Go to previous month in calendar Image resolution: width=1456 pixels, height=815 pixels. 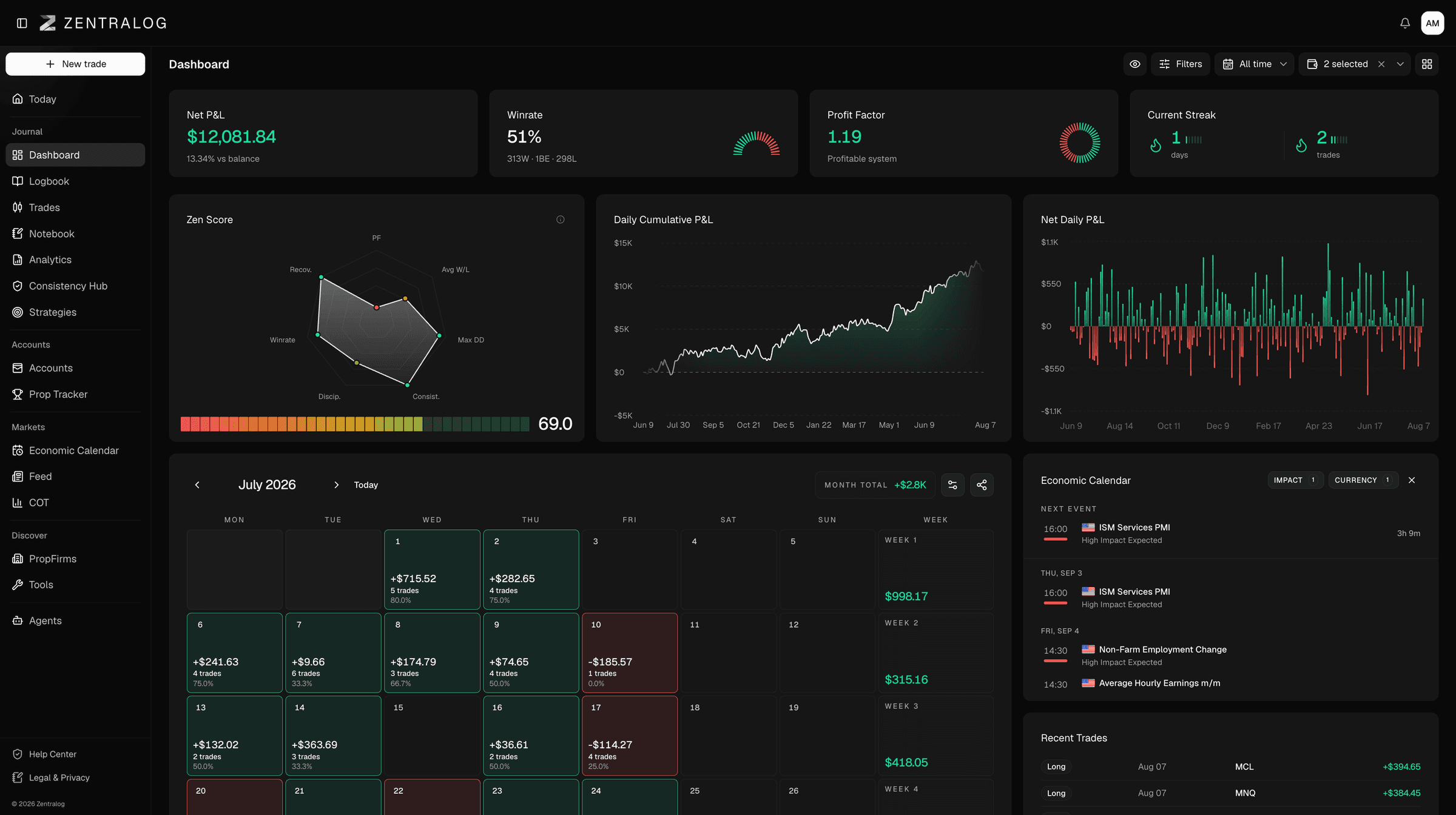point(197,485)
